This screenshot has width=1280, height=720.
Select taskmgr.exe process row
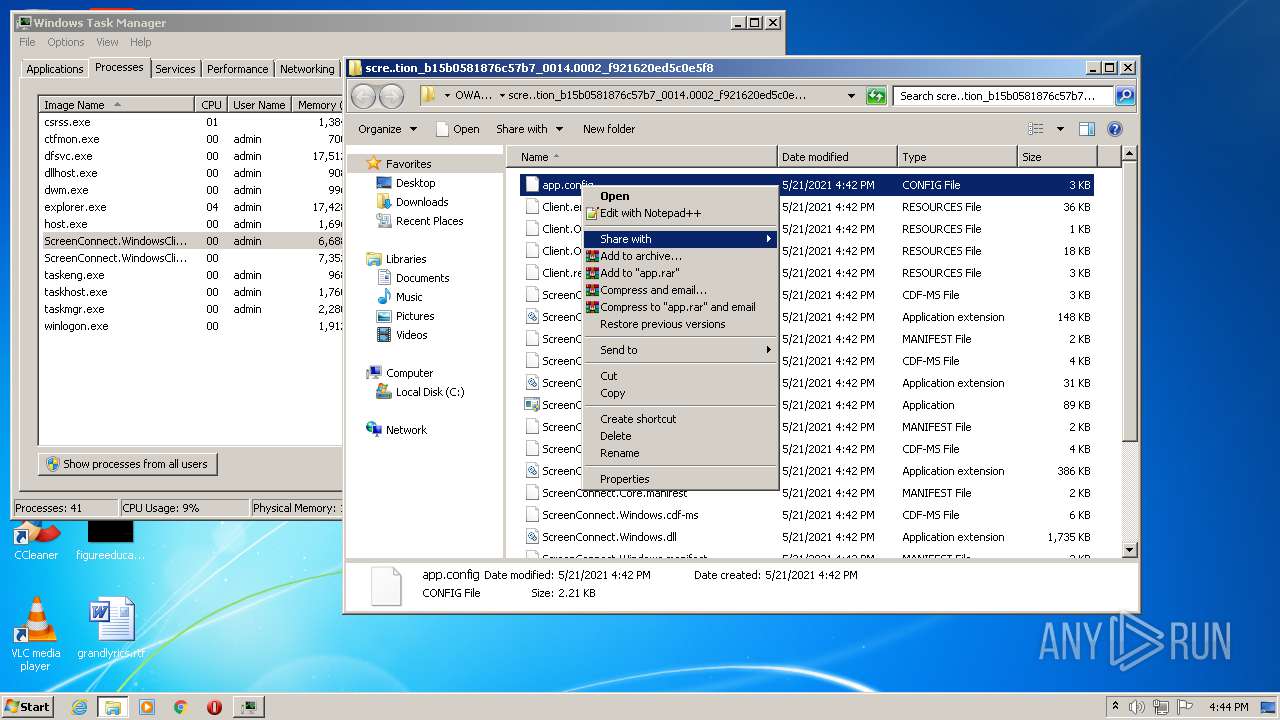[190, 309]
